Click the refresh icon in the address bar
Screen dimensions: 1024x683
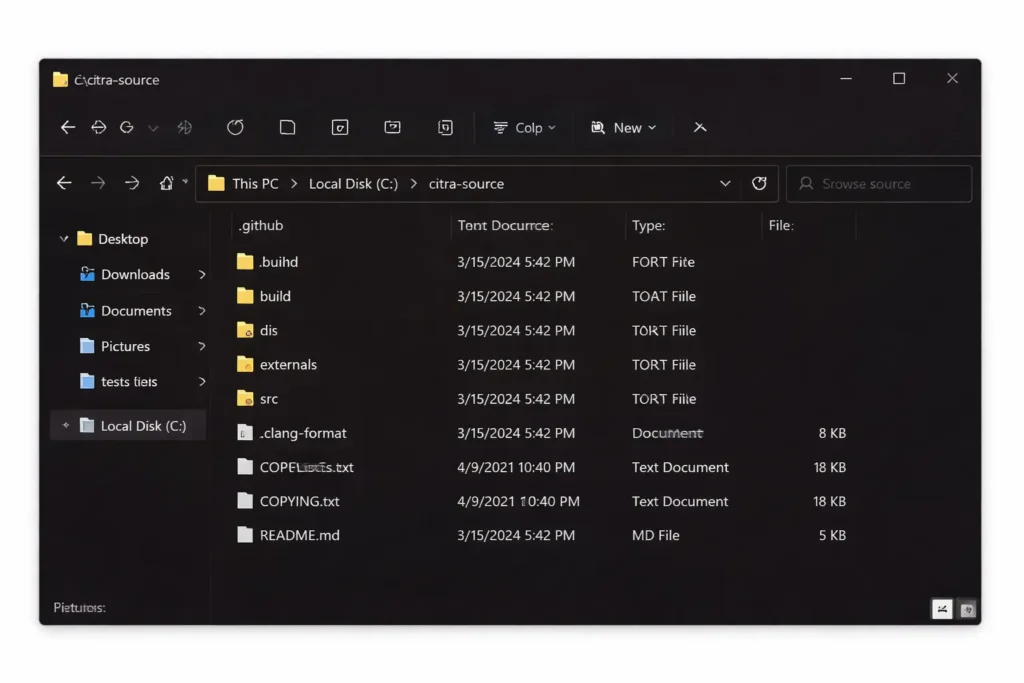[759, 183]
